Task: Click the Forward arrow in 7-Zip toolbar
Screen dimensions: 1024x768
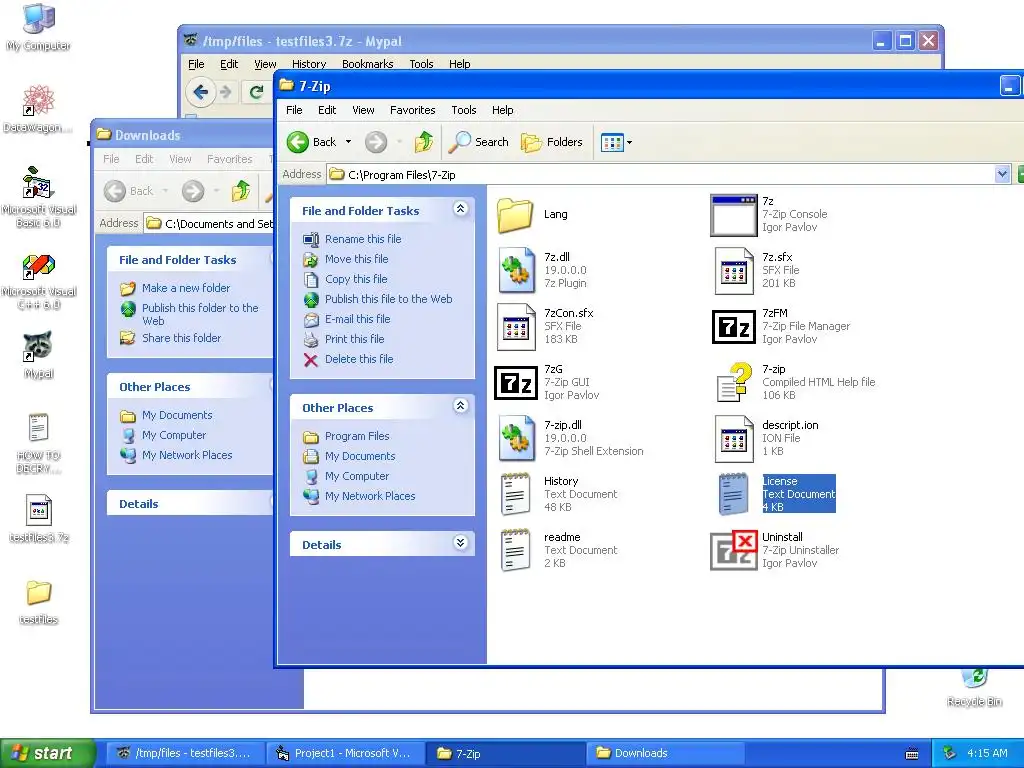Action: [376, 142]
